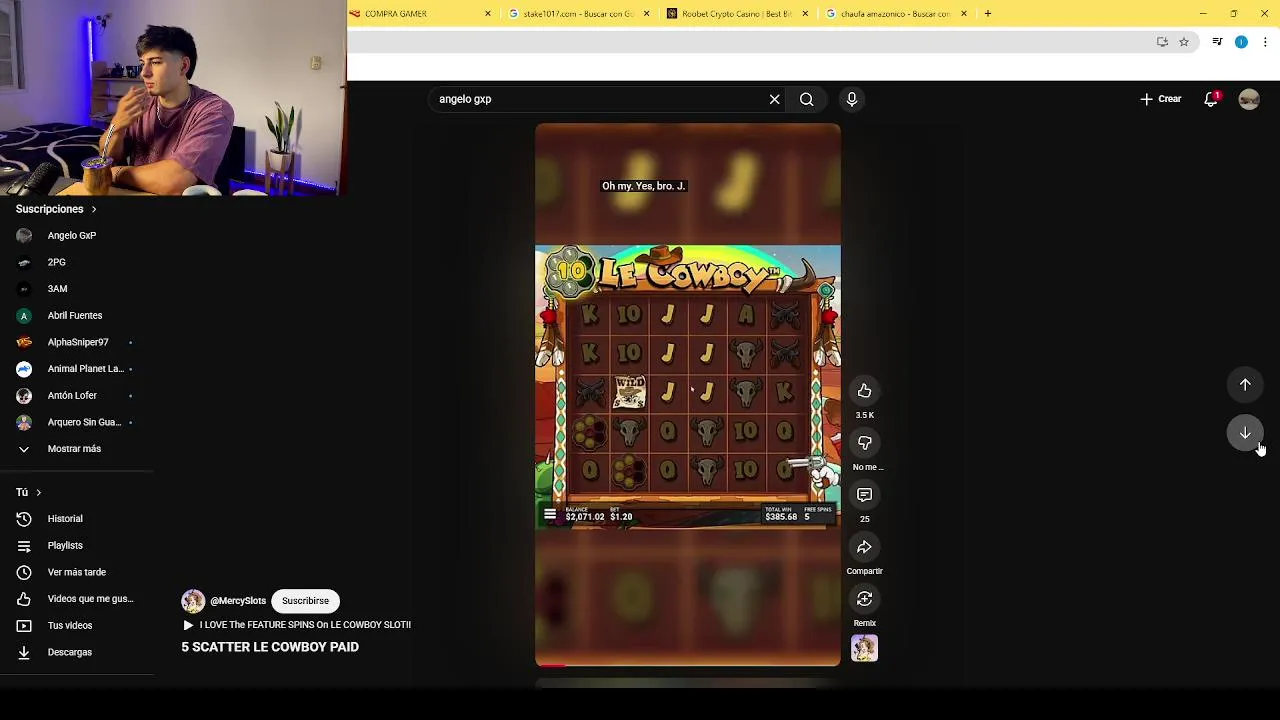Close the Roobet Crypto Casino tab
1280x720 pixels.
(804, 14)
